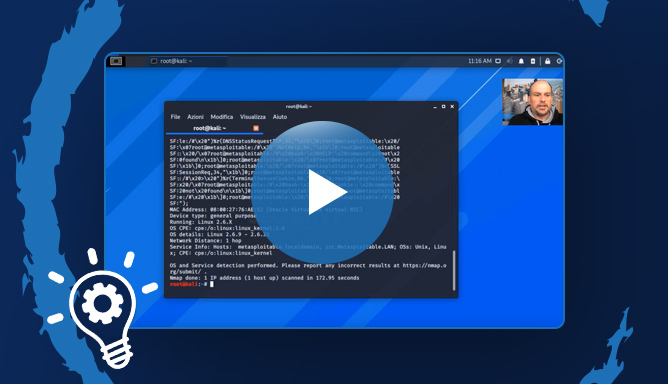
Task: Open the display settings tray icon
Action: point(498,61)
